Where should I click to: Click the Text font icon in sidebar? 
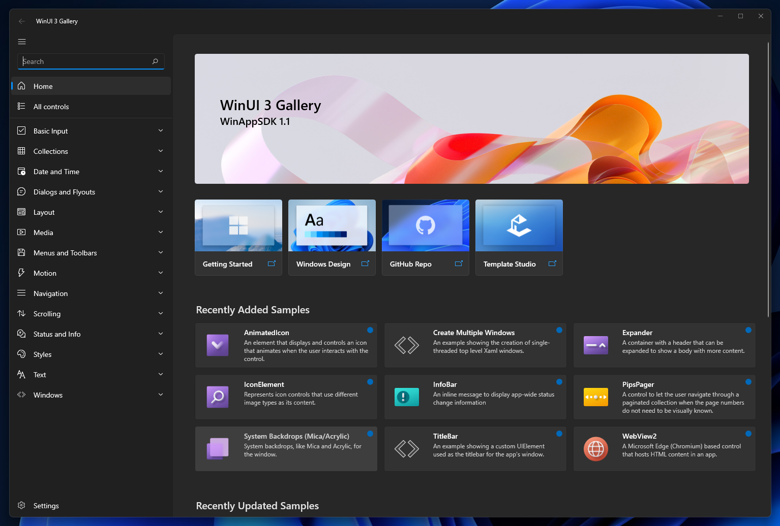[x=21, y=374]
